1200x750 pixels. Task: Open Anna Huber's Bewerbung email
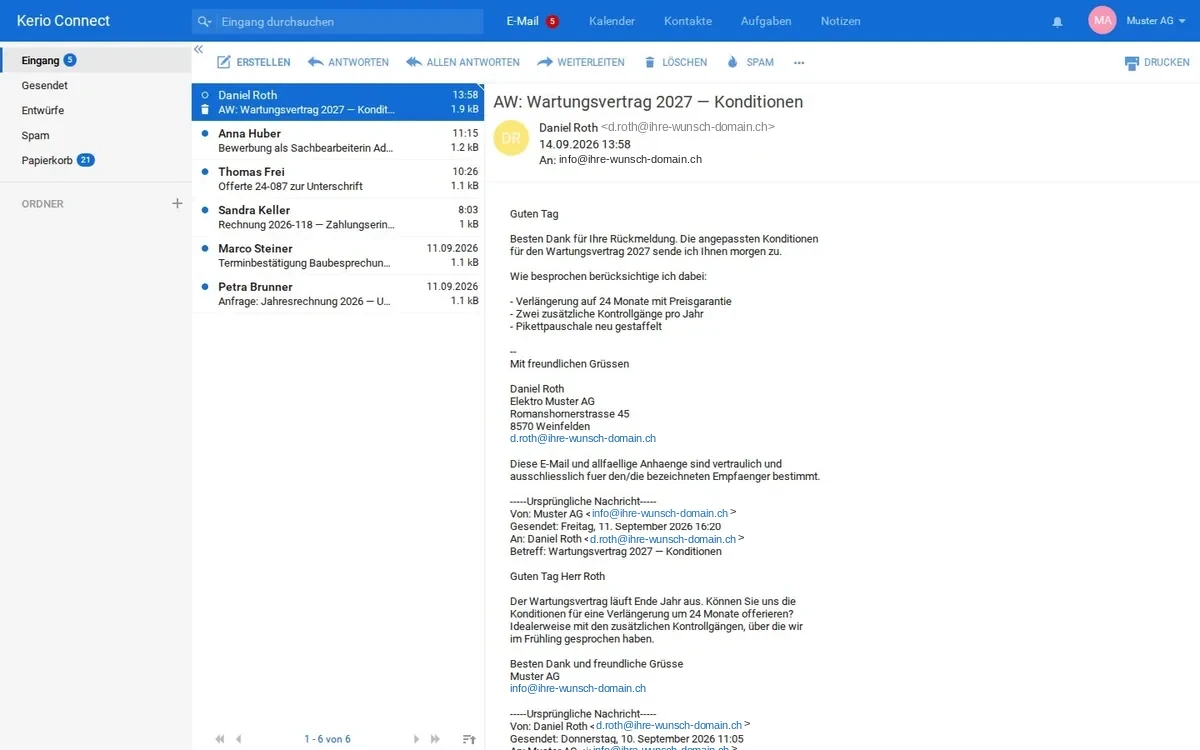point(338,140)
